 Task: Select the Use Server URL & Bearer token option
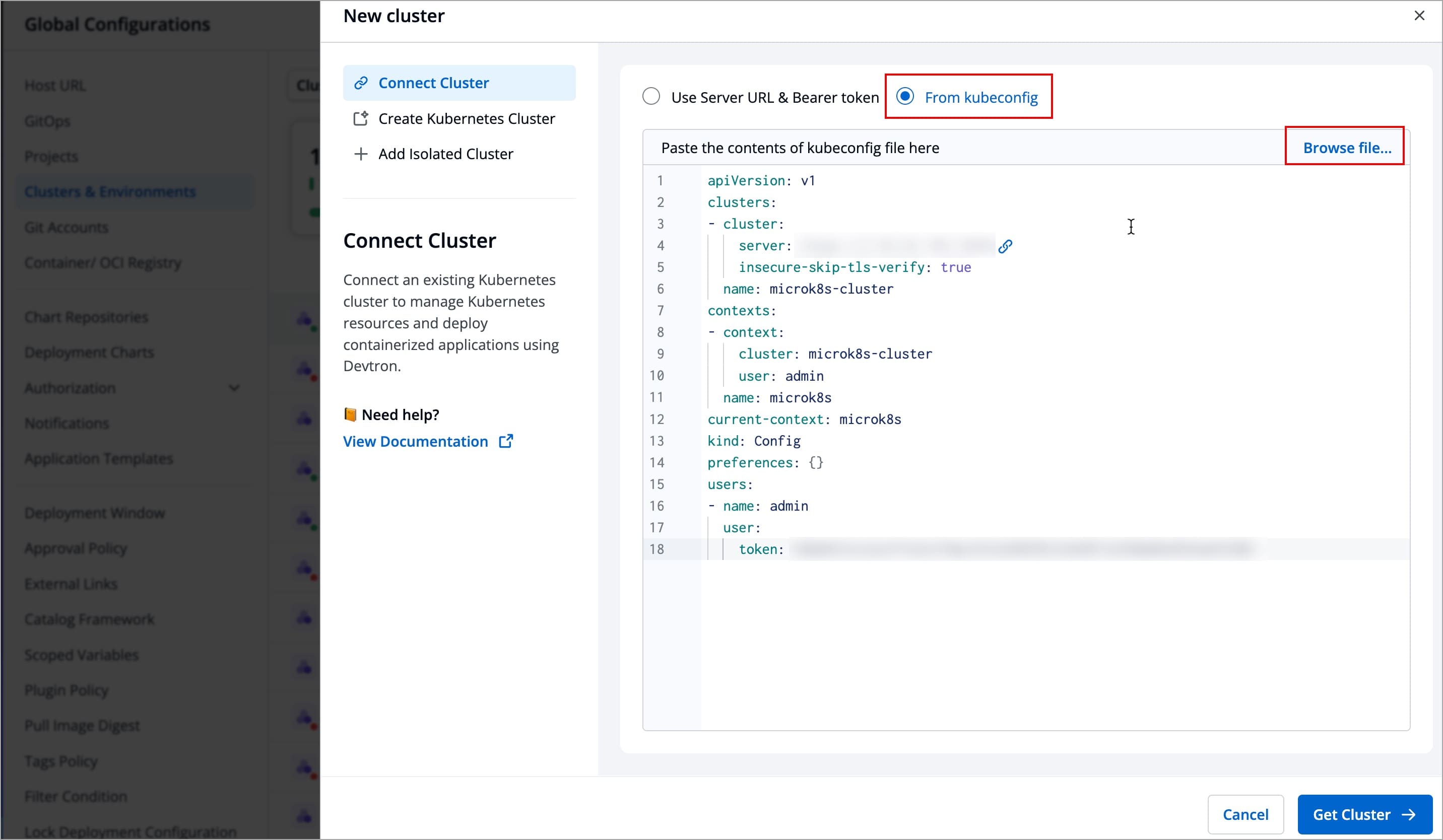click(x=651, y=97)
